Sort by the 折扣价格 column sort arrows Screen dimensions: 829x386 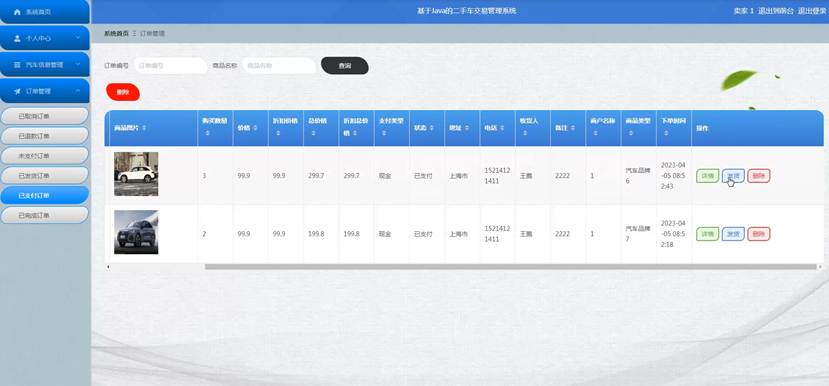click(278, 134)
